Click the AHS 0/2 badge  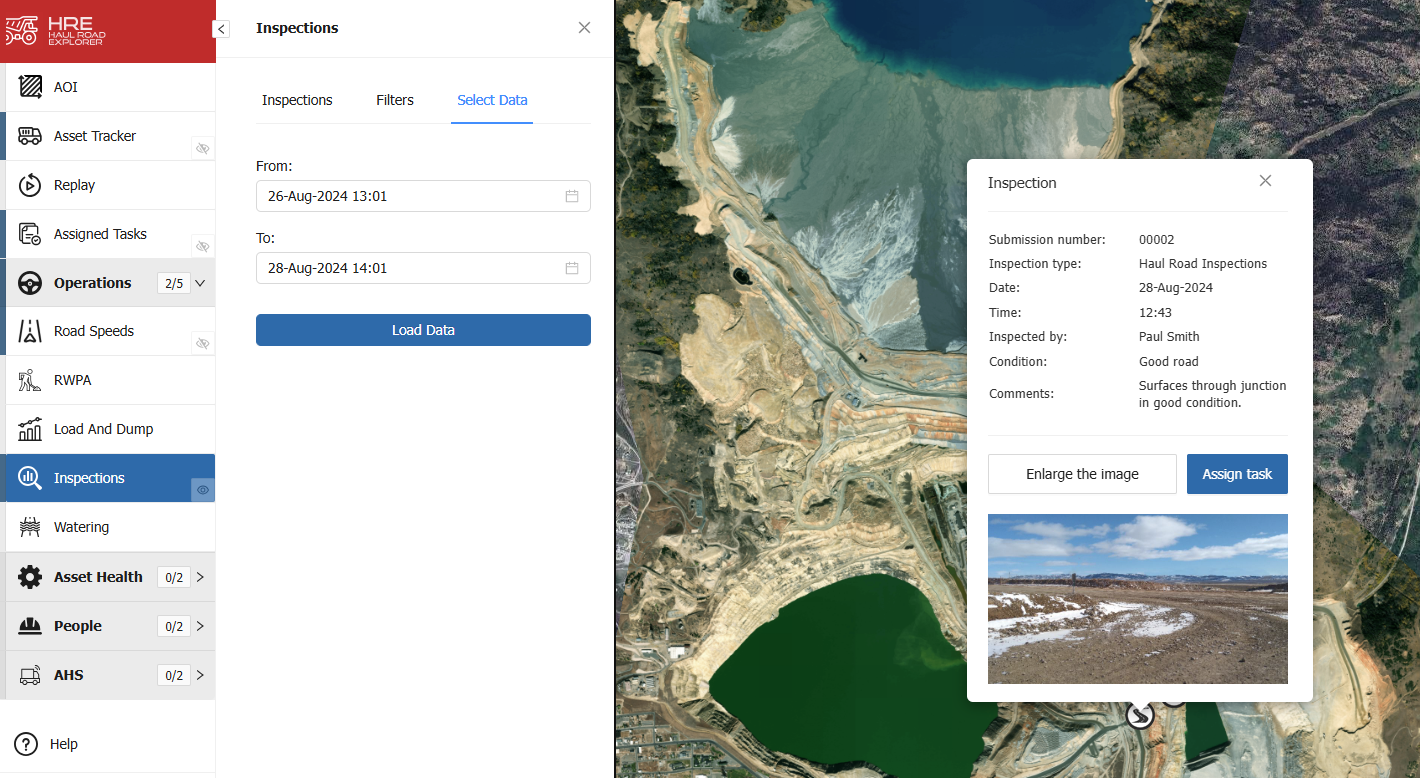[173, 675]
